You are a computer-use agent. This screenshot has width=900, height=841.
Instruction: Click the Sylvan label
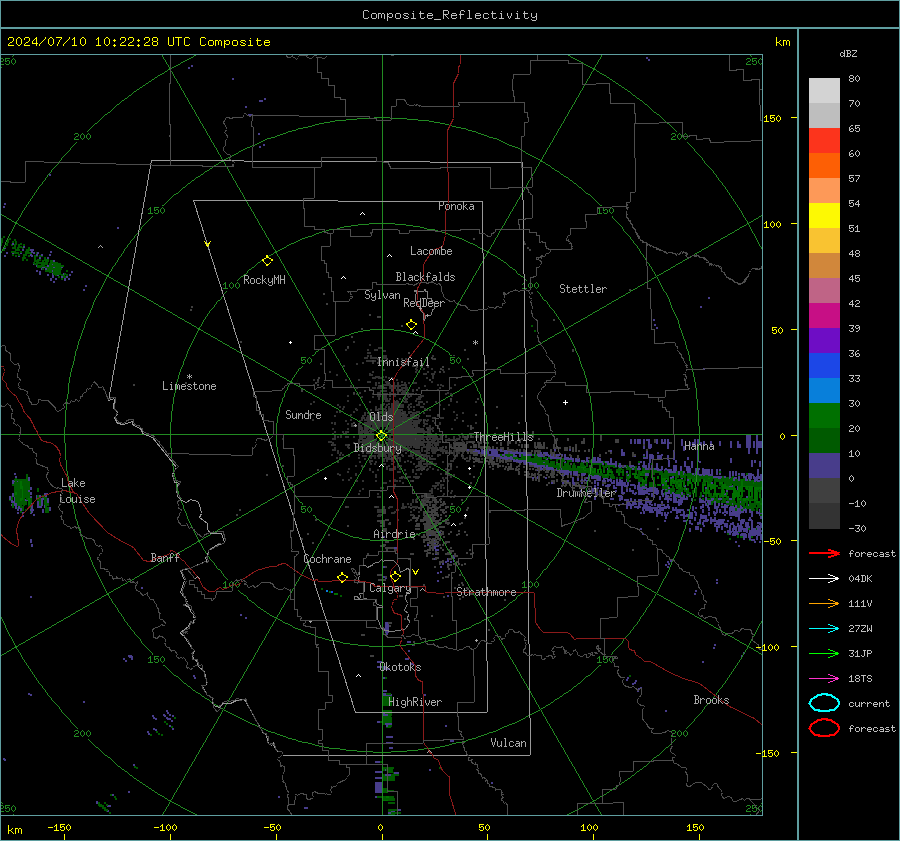(x=382, y=295)
